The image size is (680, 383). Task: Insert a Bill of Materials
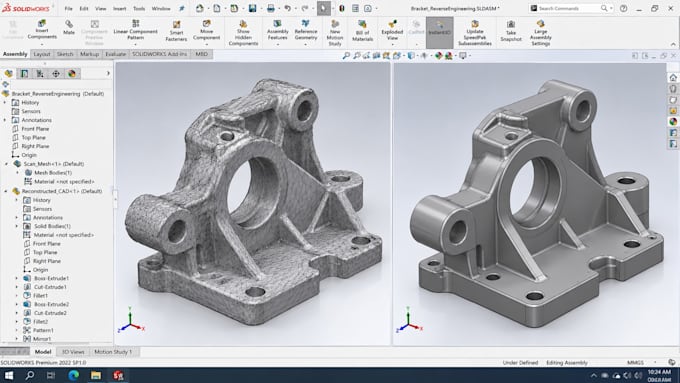coord(363,31)
